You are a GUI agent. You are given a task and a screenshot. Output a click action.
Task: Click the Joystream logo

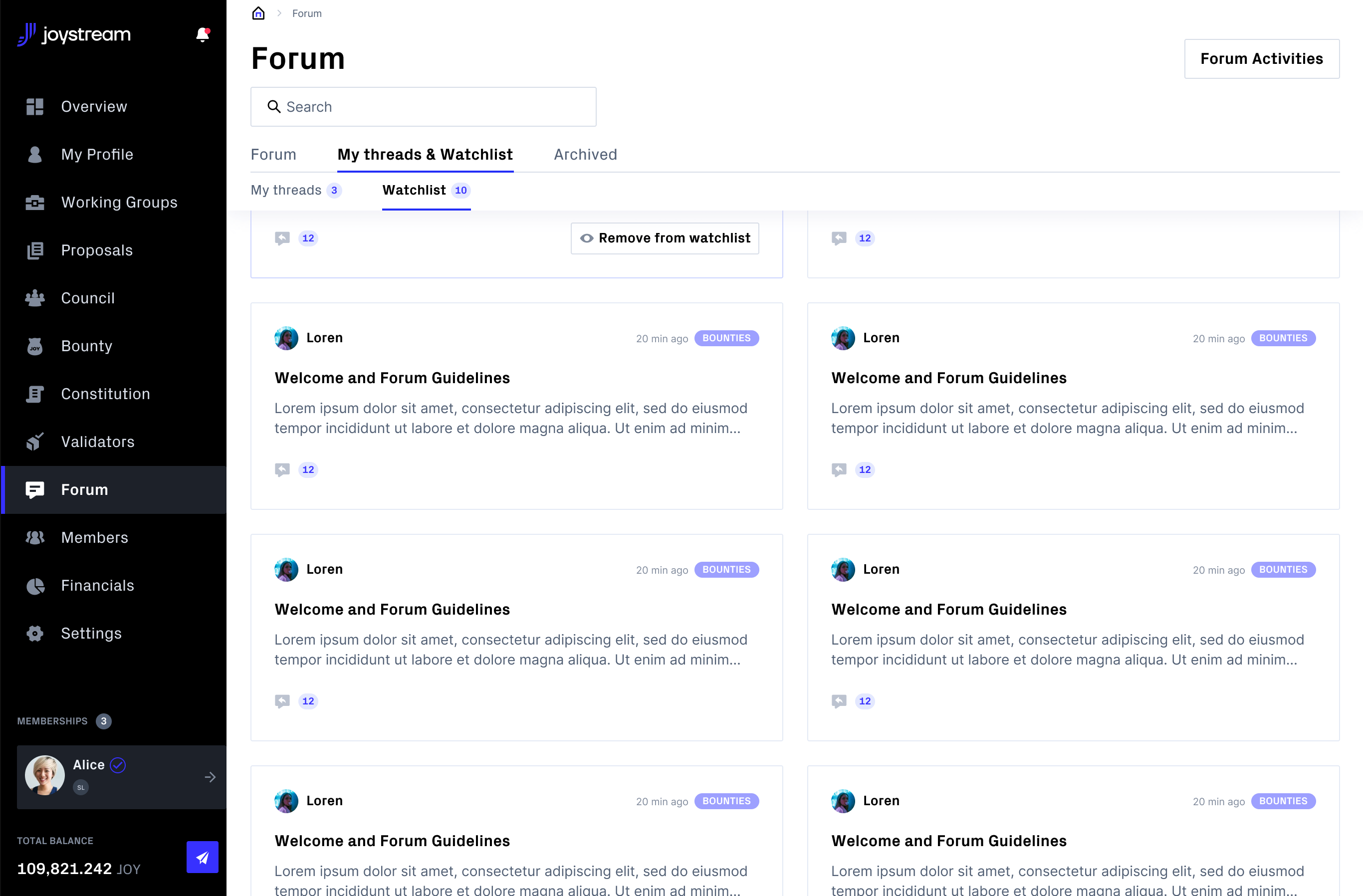(74, 34)
